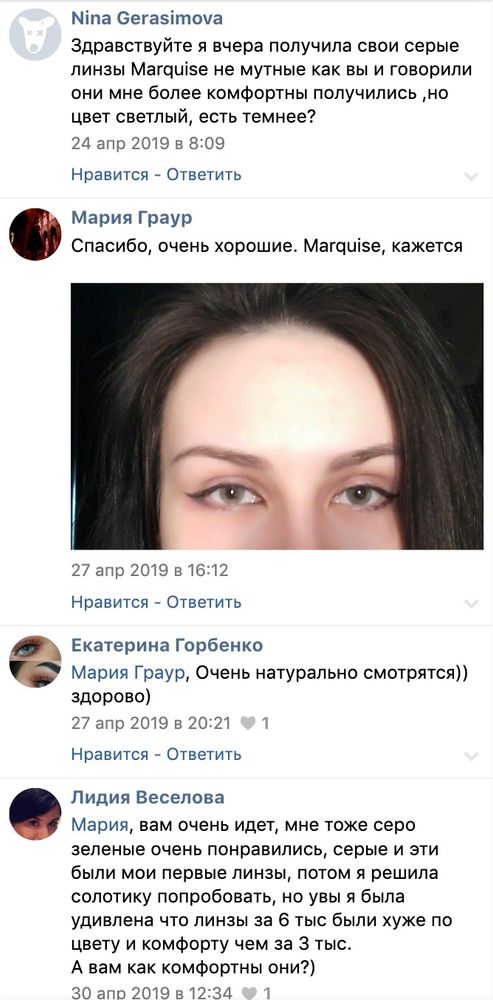493x1000 pixels.
Task: Open the attached eyes photo
Action: coord(277,416)
